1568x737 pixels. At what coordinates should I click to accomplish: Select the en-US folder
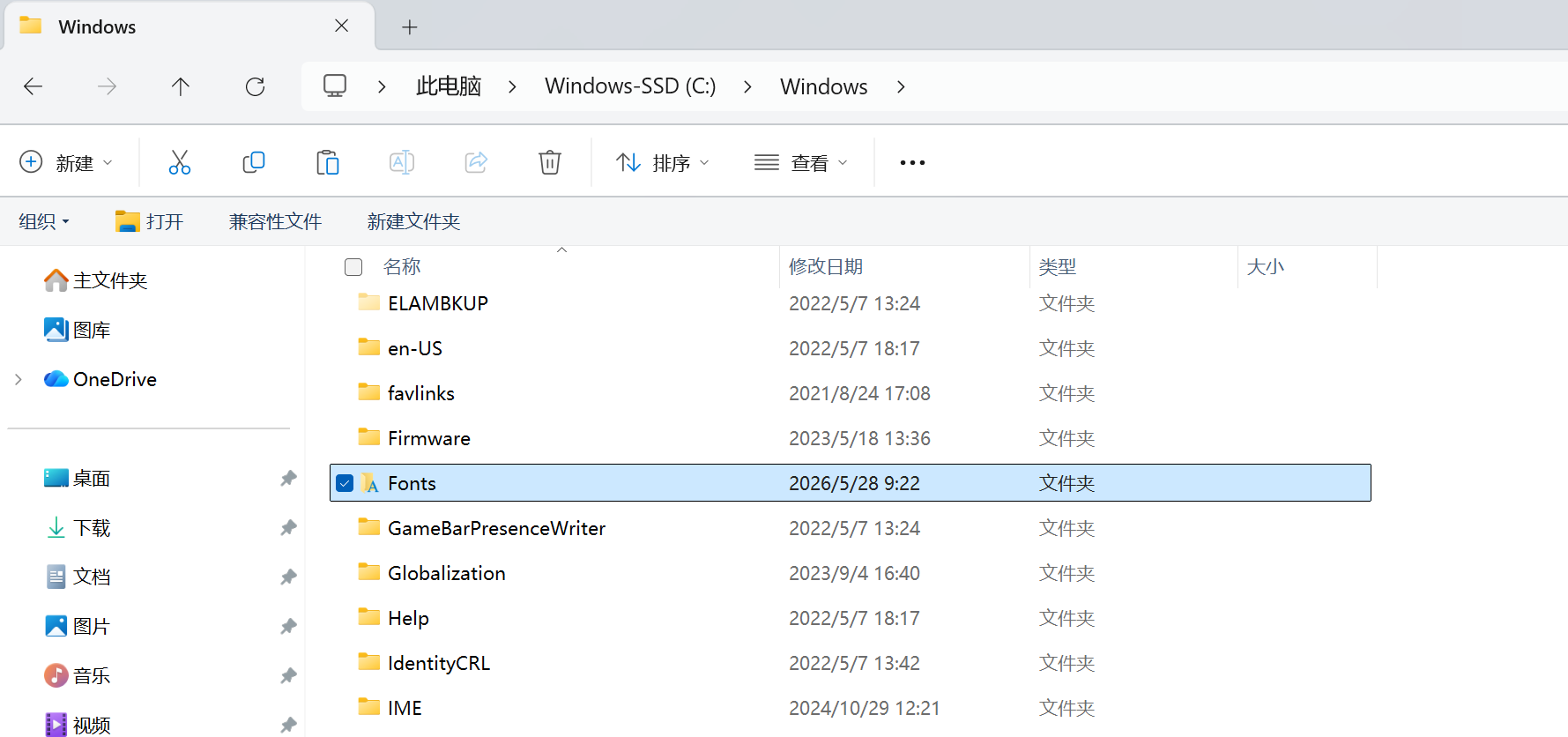851,348
